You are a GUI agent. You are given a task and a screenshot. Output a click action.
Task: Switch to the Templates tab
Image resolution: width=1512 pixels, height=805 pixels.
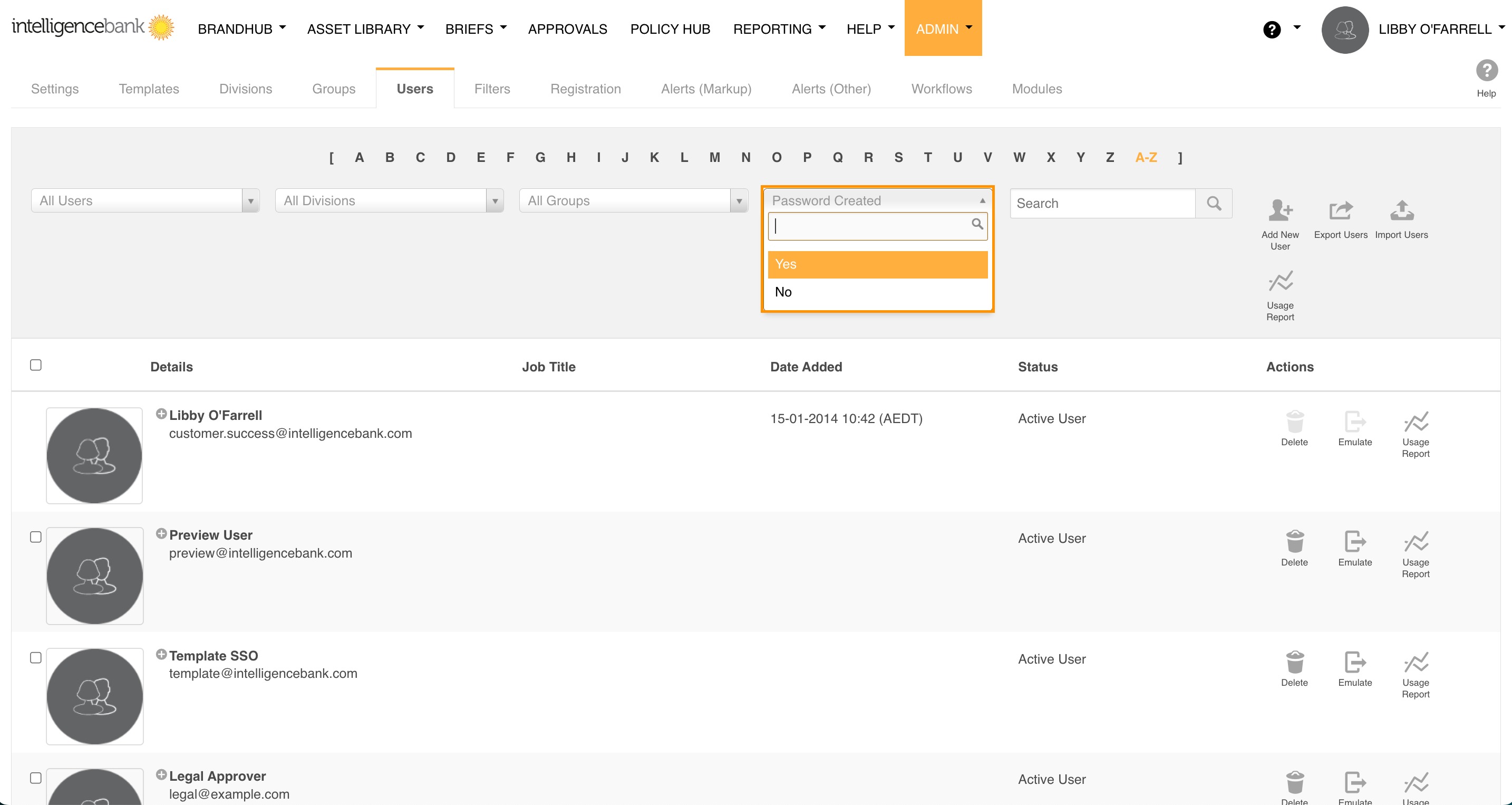click(149, 89)
